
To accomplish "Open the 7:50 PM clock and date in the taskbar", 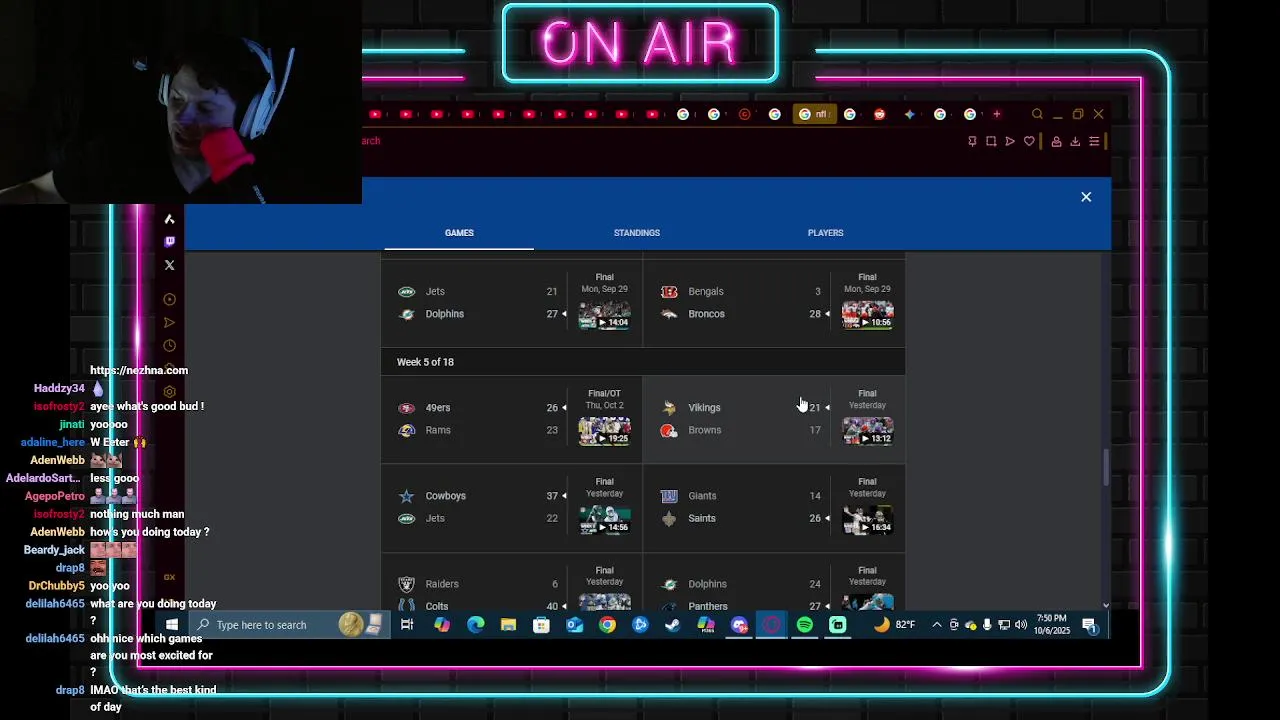I will [x=1052, y=625].
